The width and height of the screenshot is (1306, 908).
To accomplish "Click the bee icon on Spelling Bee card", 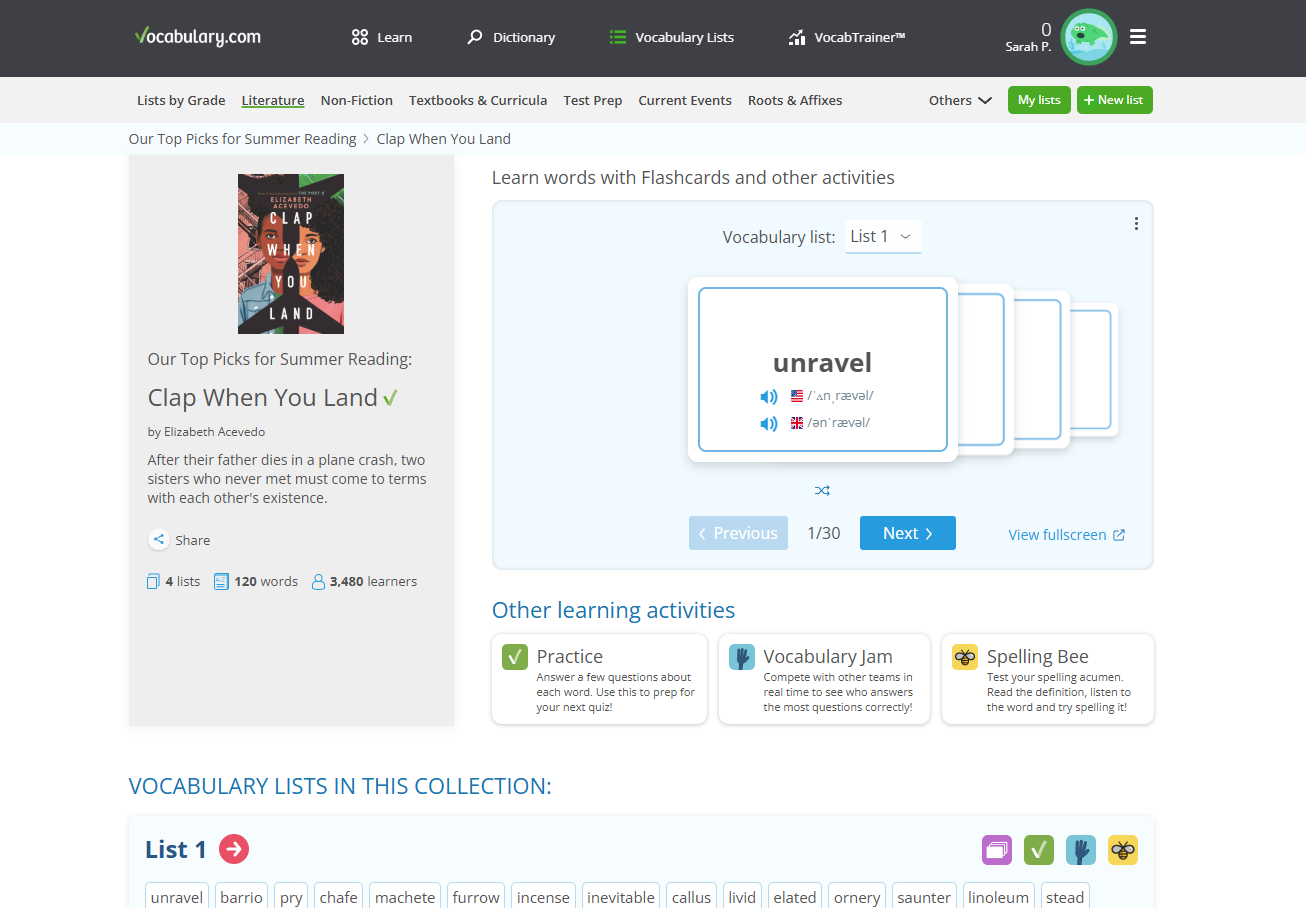I will [x=965, y=657].
